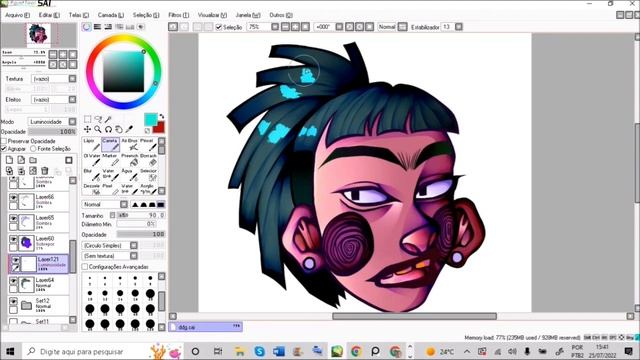Viewport: 640px width, 360px height.
Task: Adjust the brush Tamanho size slider
Action: pos(141,215)
